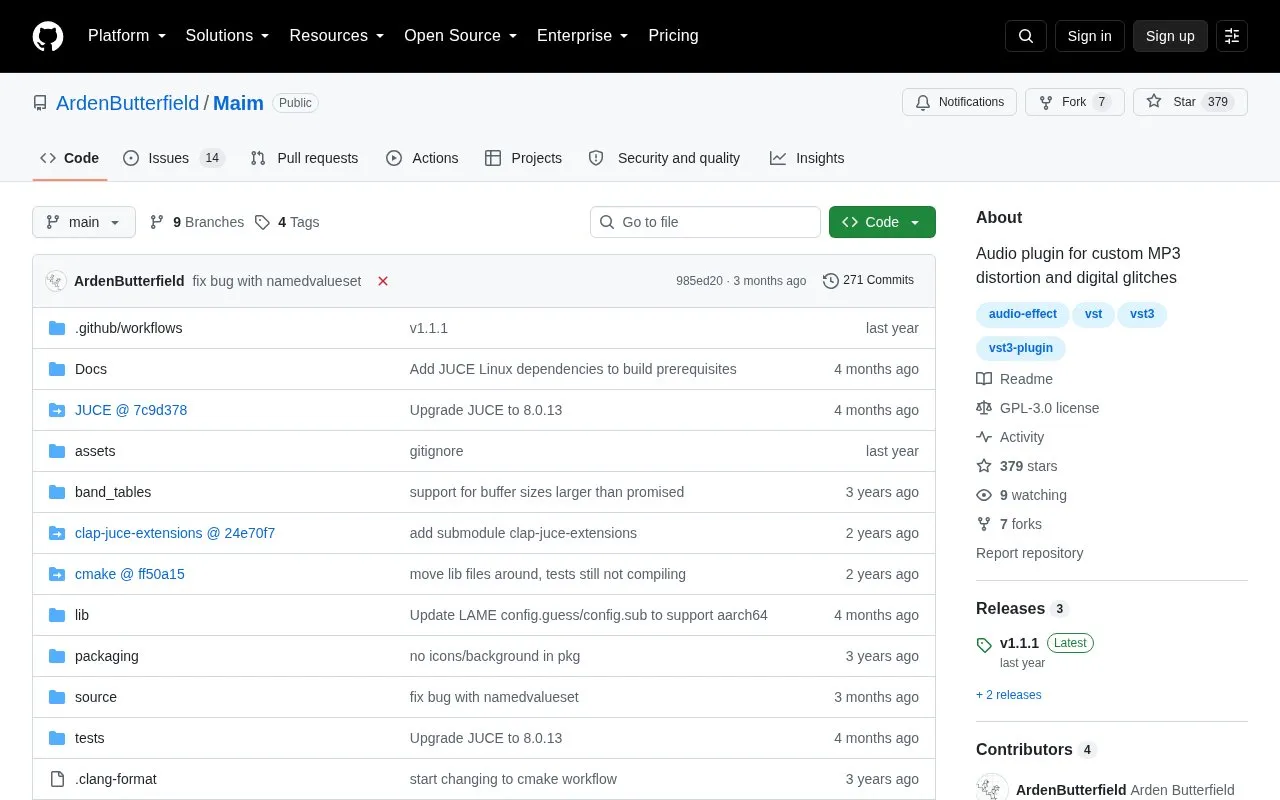Click the audio-effect topic tag
The image size is (1280, 800).
click(1022, 314)
